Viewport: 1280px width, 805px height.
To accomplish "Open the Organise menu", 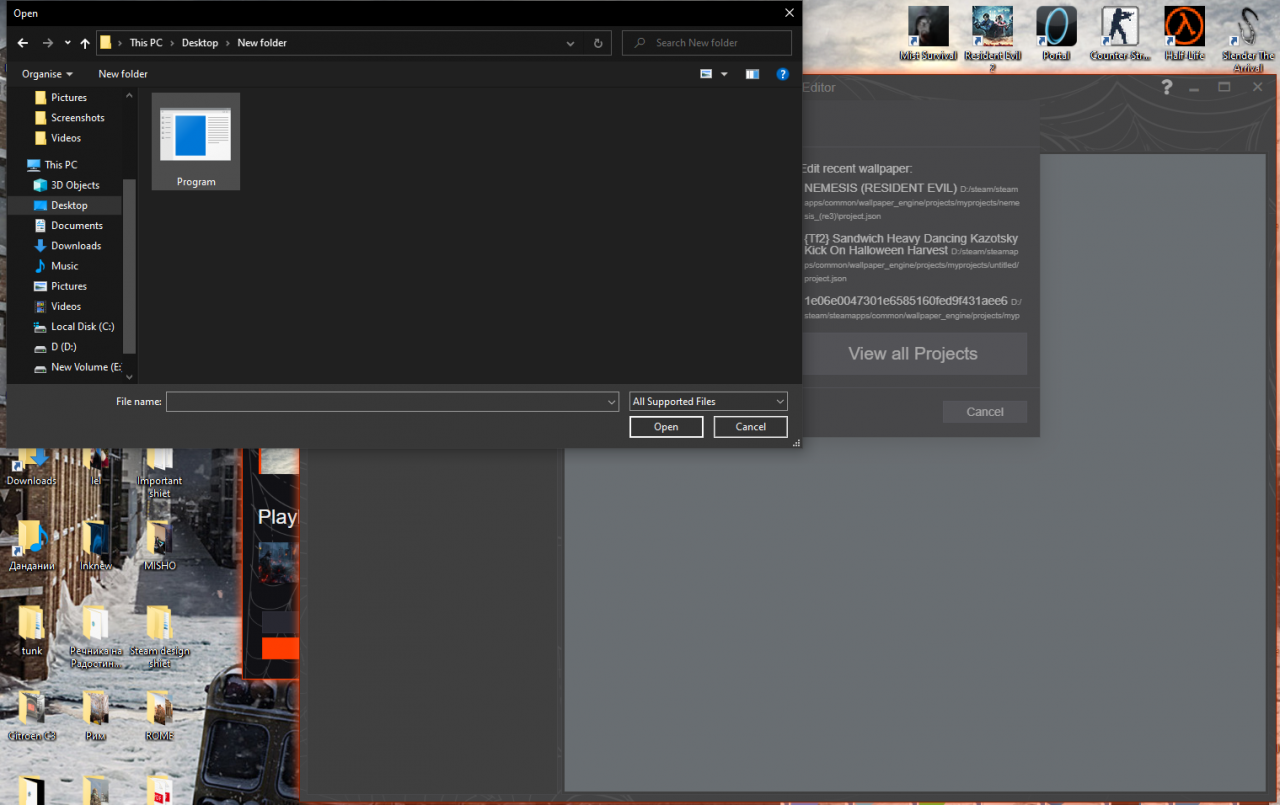I will (x=47, y=74).
